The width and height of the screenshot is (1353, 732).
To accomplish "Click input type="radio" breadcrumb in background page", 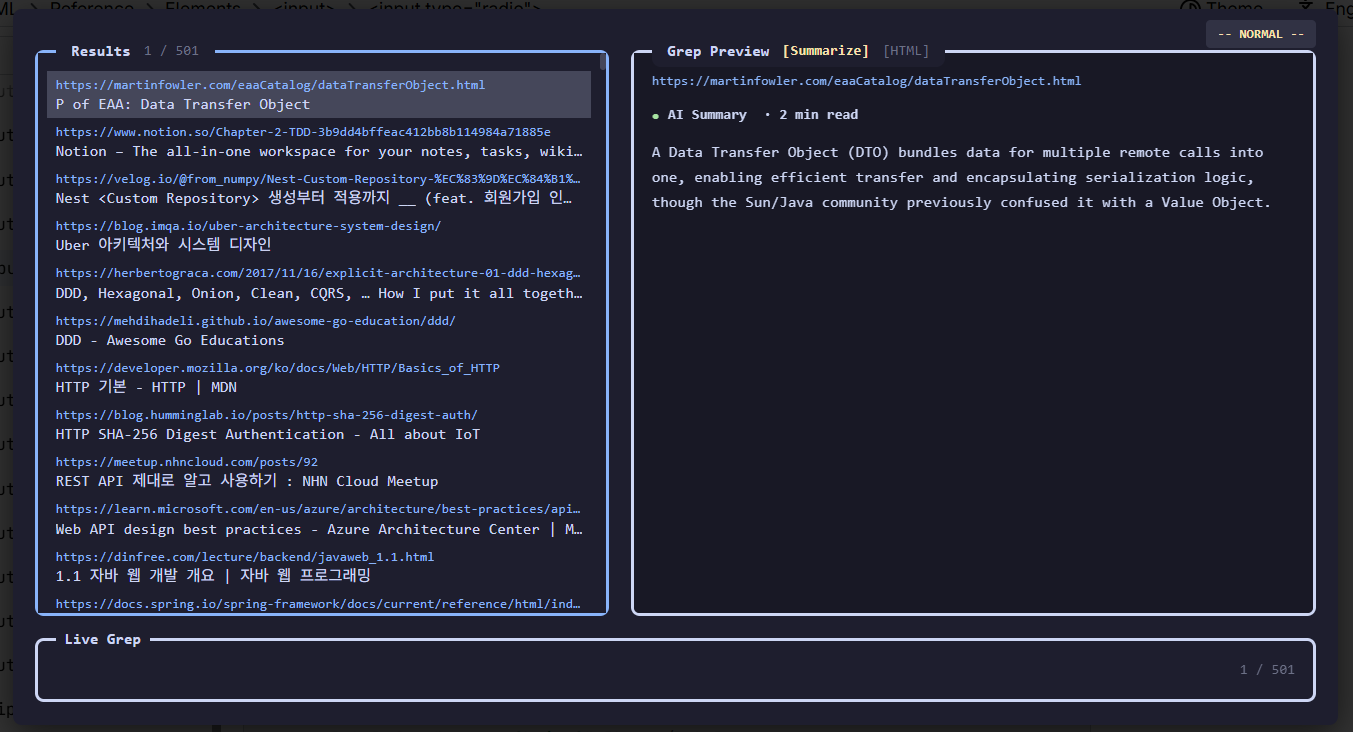I will [x=455, y=8].
